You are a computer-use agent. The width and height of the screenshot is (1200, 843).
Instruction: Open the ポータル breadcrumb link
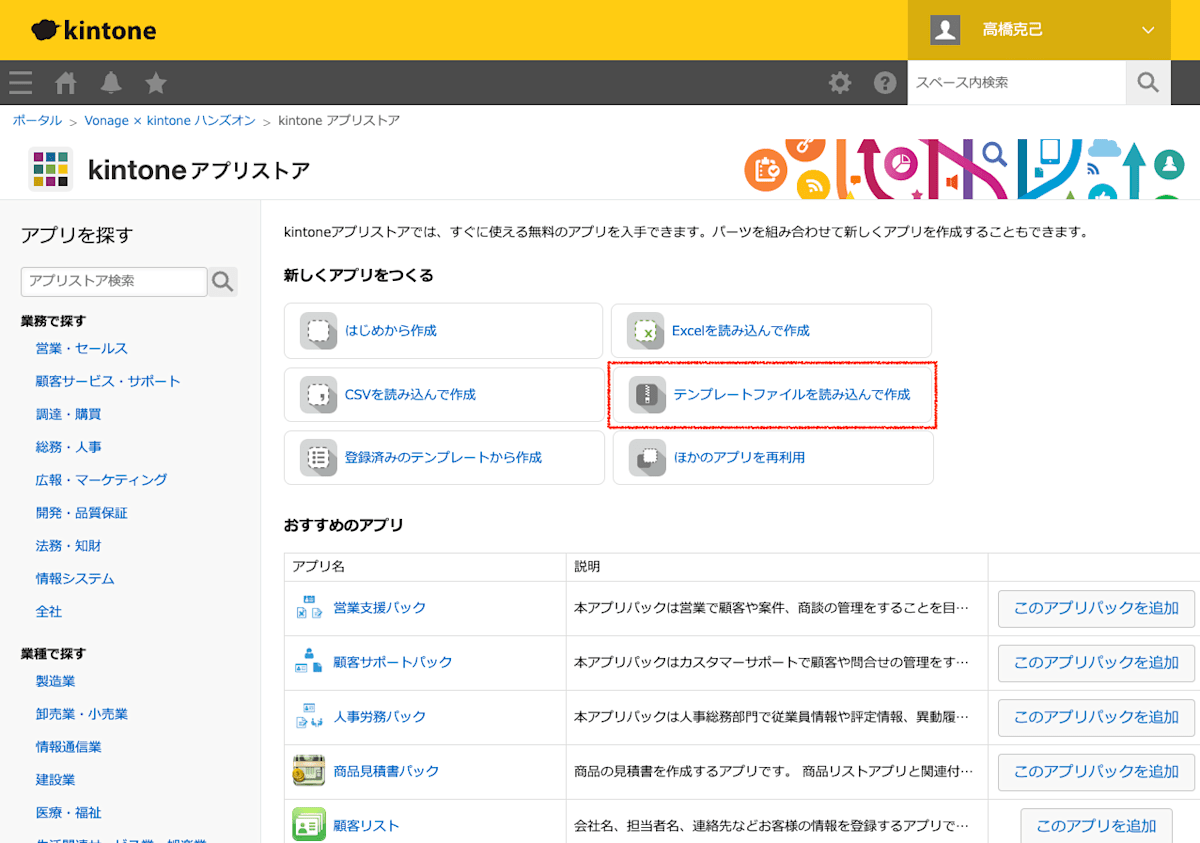[37, 121]
